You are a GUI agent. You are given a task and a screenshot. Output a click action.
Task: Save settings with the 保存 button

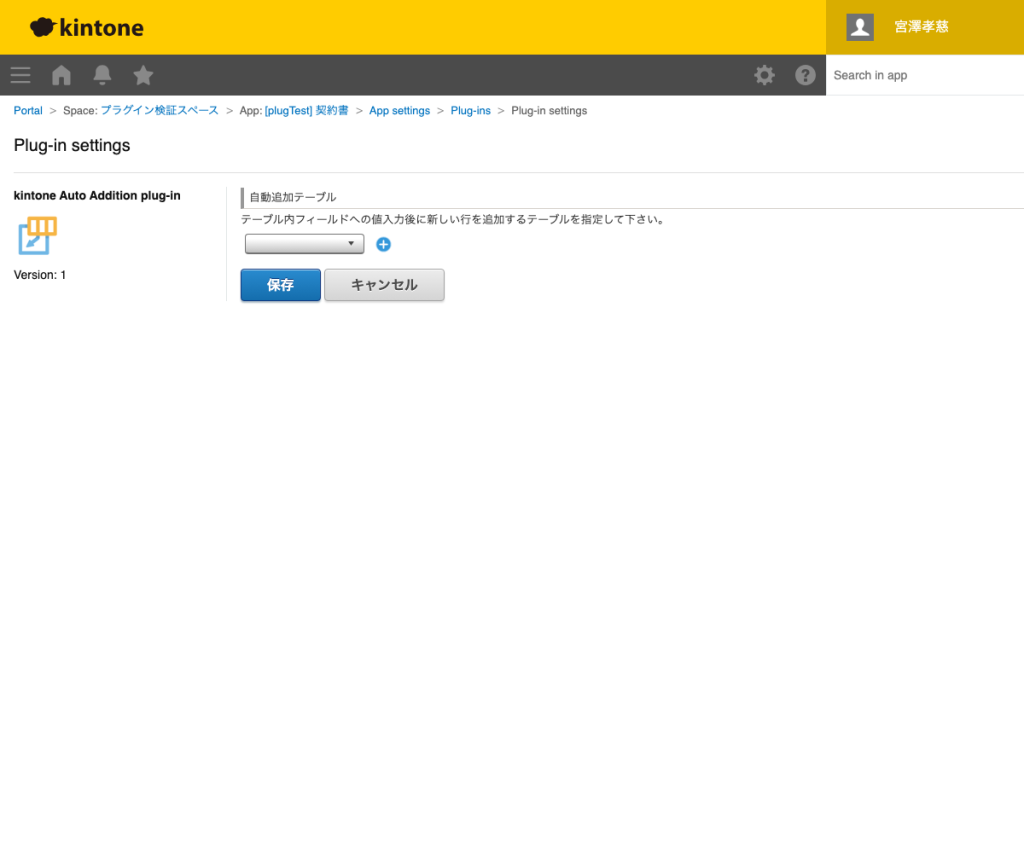(x=280, y=285)
